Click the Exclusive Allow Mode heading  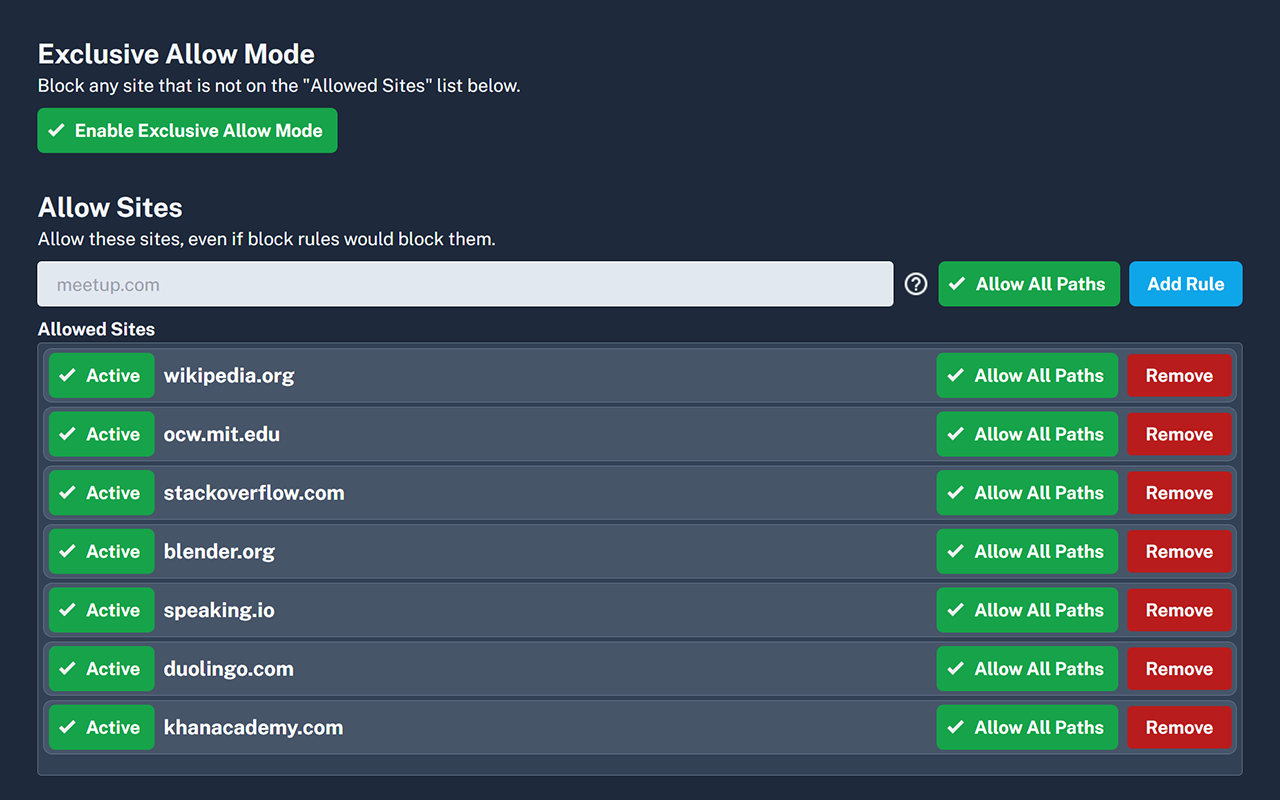(176, 54)
